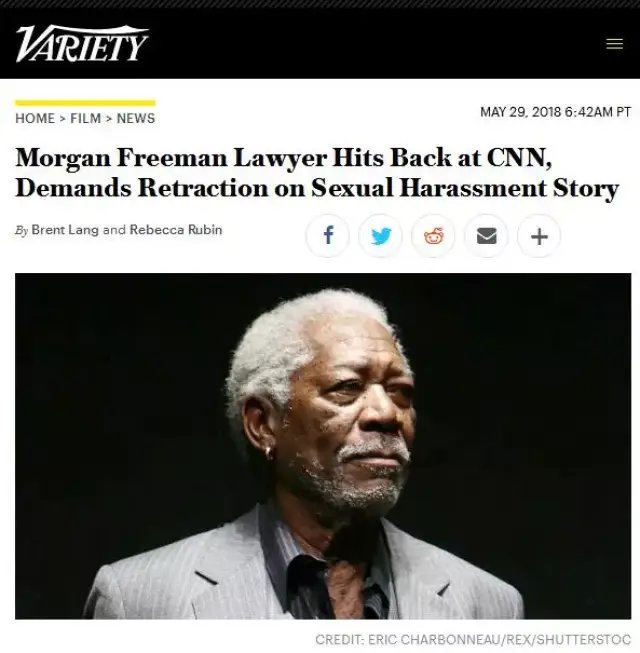Click the first breadcrumb arrow separator

click(62, 119)
